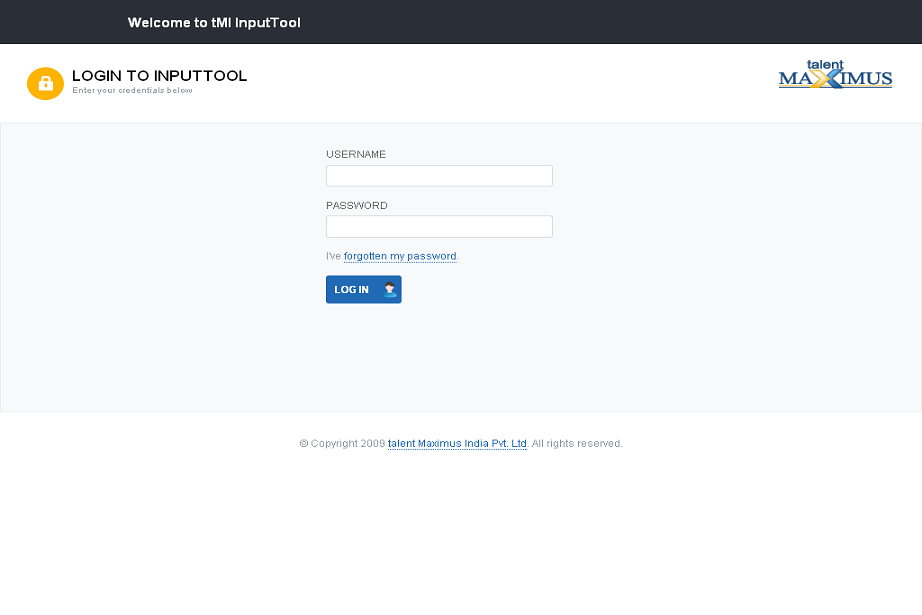
Task: Click the yellow lock icon
Action: pos(45,84)
